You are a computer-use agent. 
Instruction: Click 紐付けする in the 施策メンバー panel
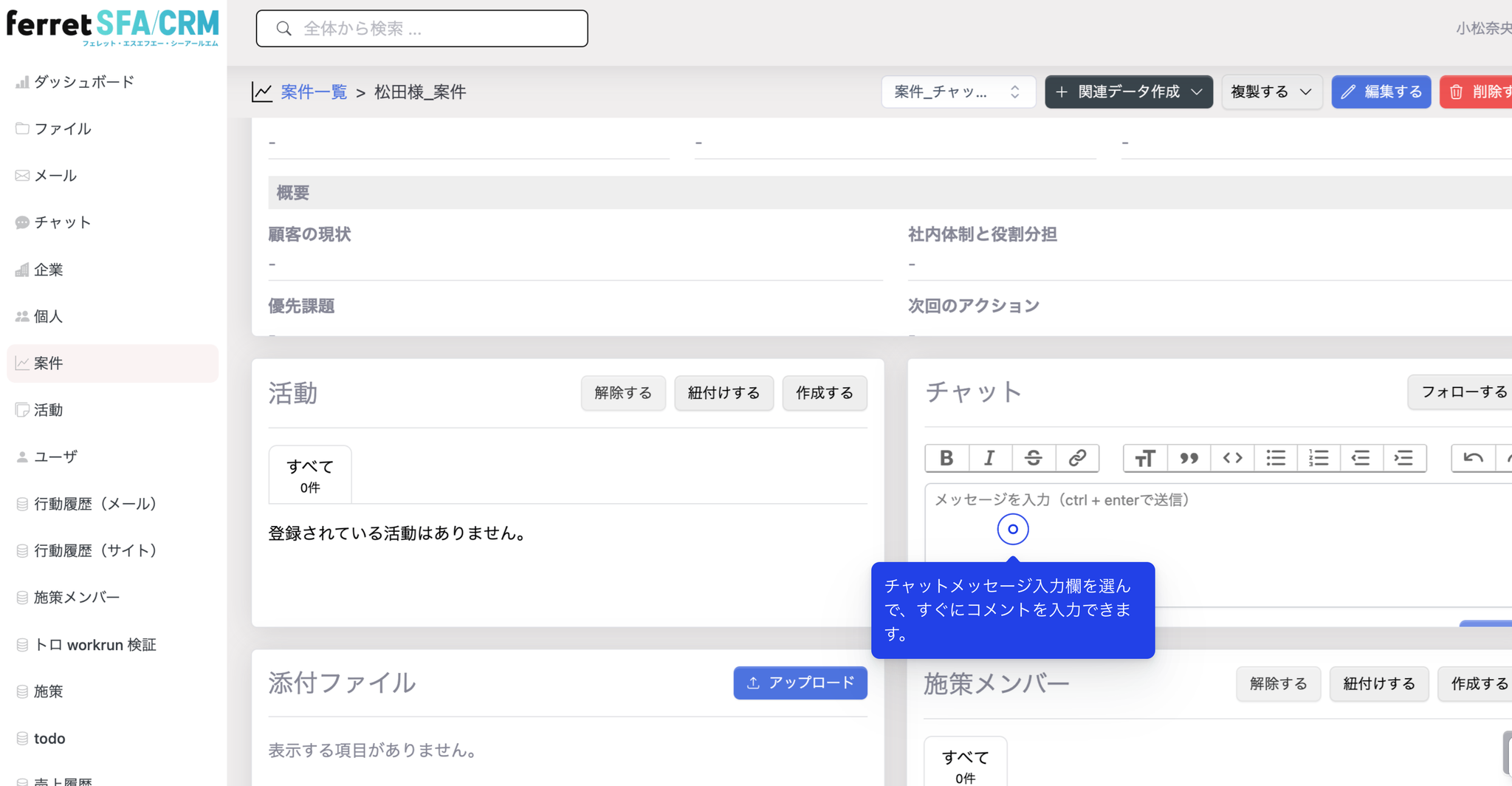click(1379, 684)
